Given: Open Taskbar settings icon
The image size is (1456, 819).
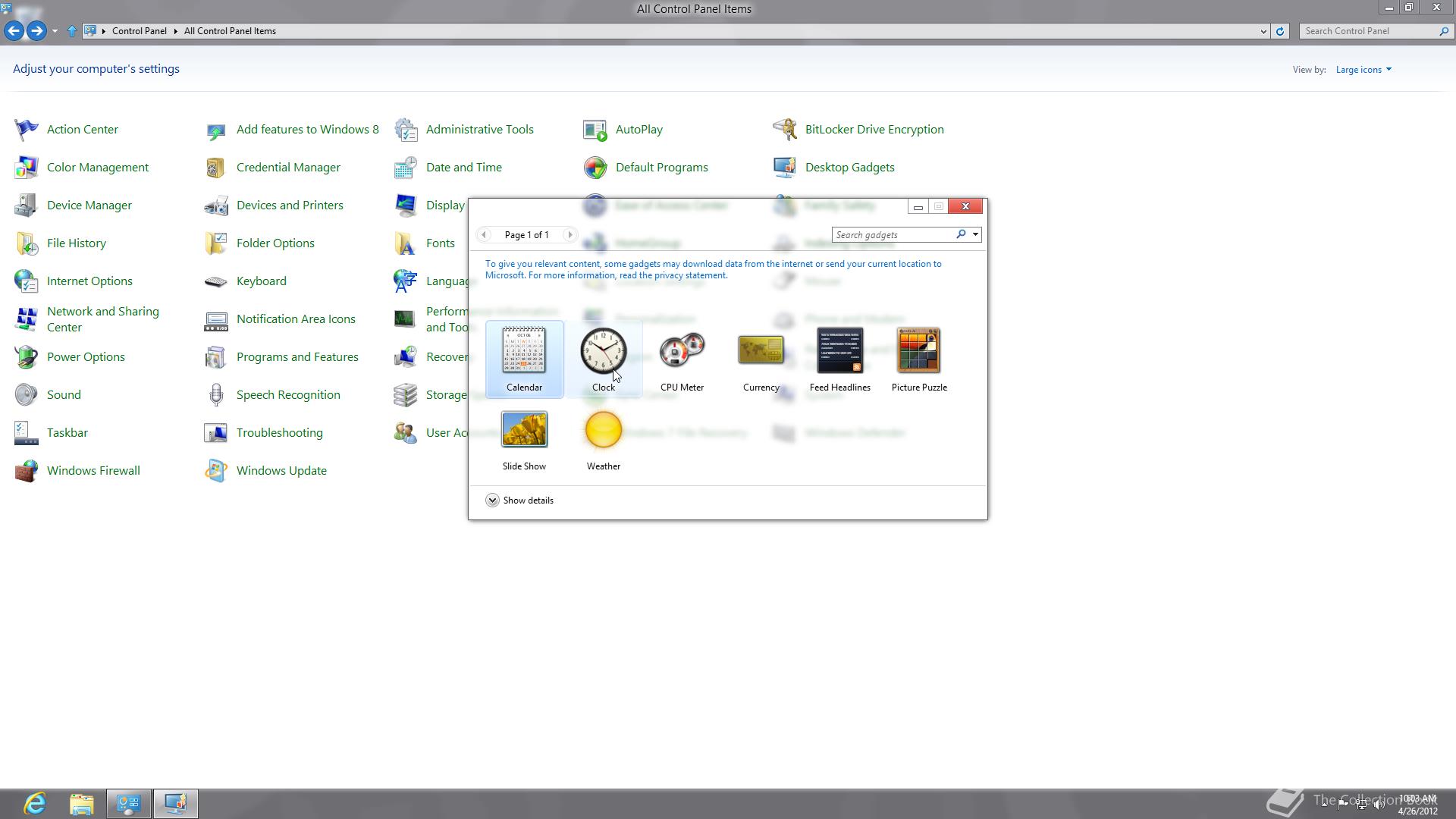Looking at the screenshot, I should (x=27, y=433).
